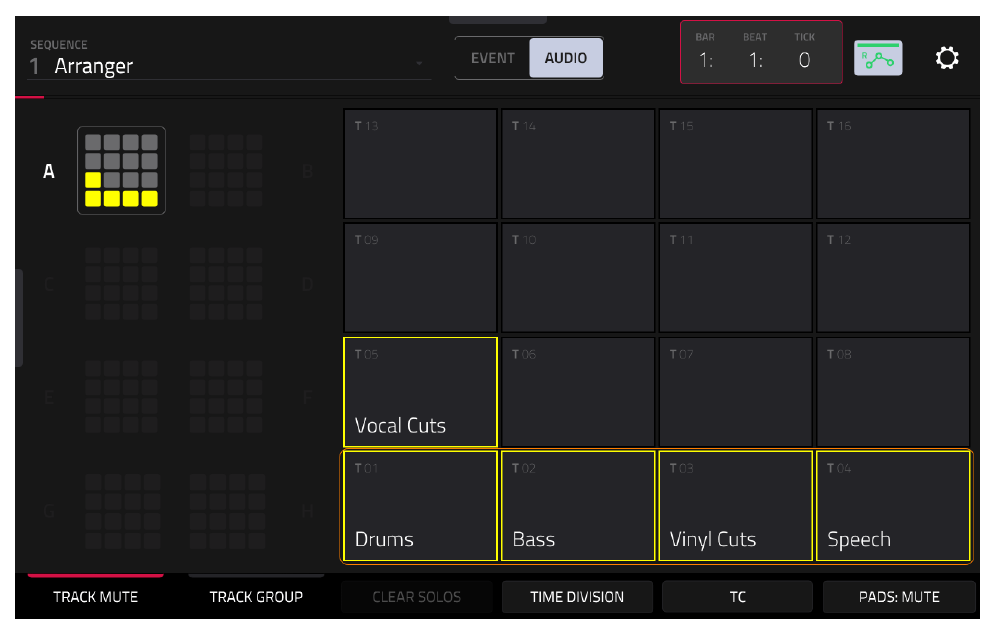The image size is (996, 636).
Task: Switch to the Track Mute tab
Action: click(x=95, y=597)
